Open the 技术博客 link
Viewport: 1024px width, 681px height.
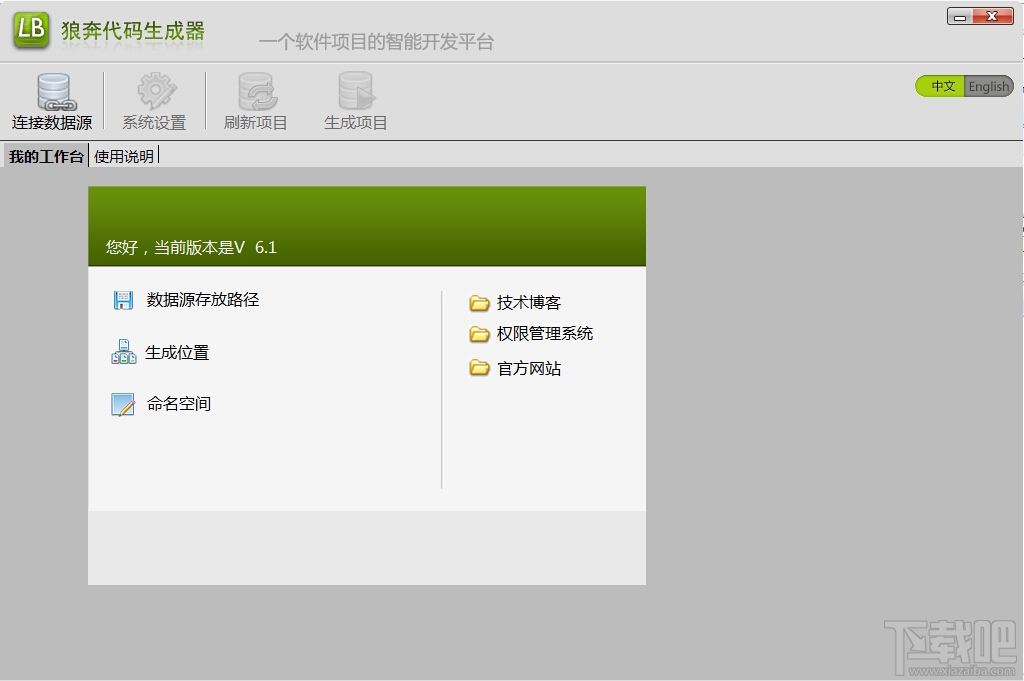point(529,303)
